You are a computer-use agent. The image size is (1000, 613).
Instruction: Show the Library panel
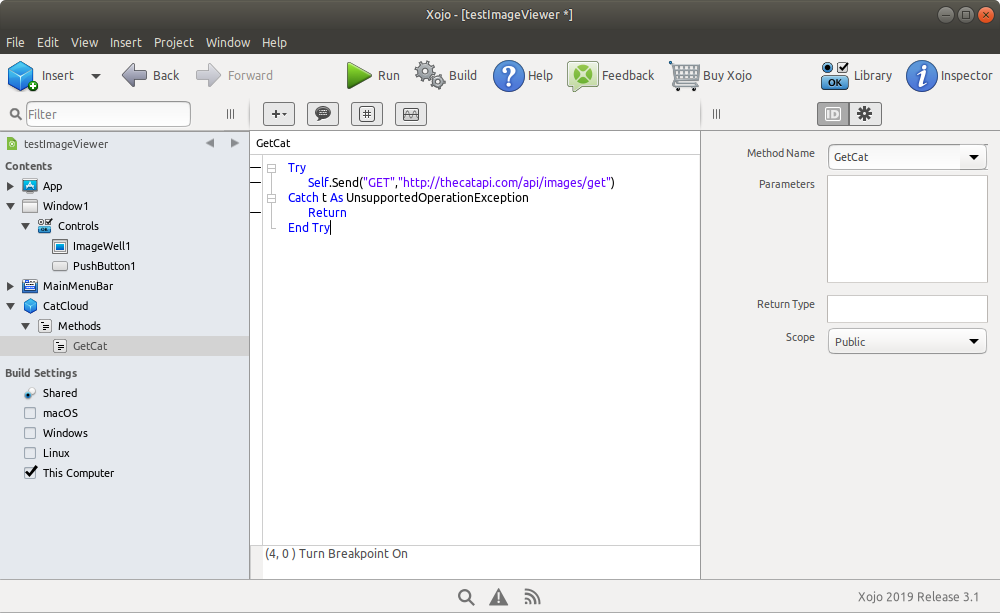[857, 75]
